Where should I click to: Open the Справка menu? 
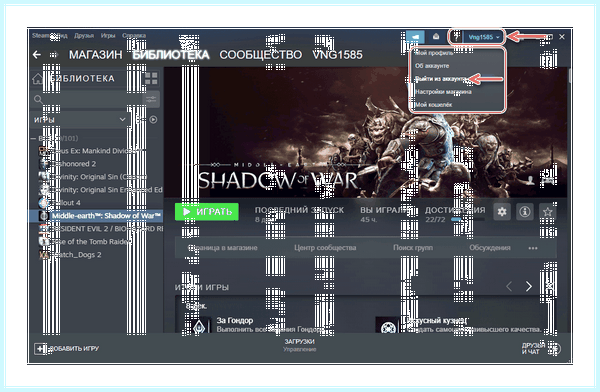tap(134, 36)
